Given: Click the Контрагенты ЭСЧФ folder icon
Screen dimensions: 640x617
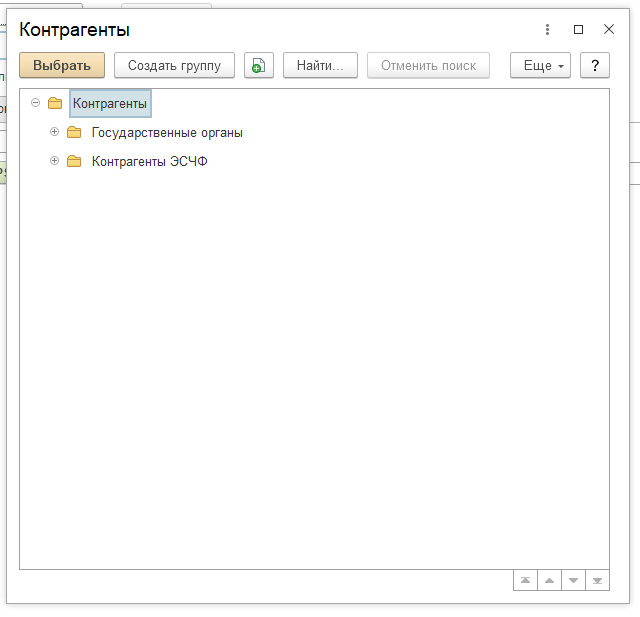Looking at the screenshot, I should (x=74, y=161).
